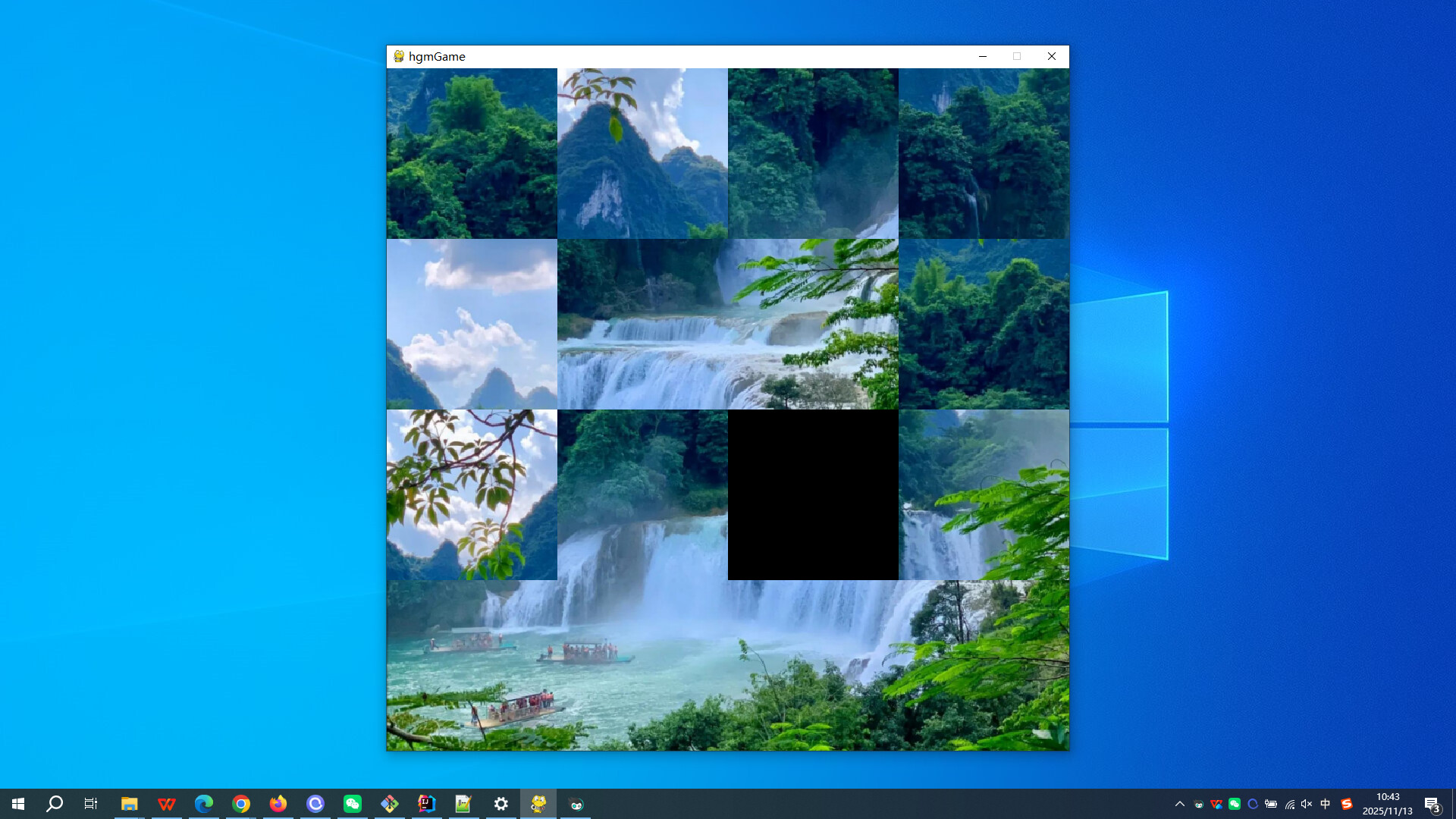Click the black empty puzzle tile
Image resolution: width=1456 pixels, height=819 pixels.
[813, 494]
